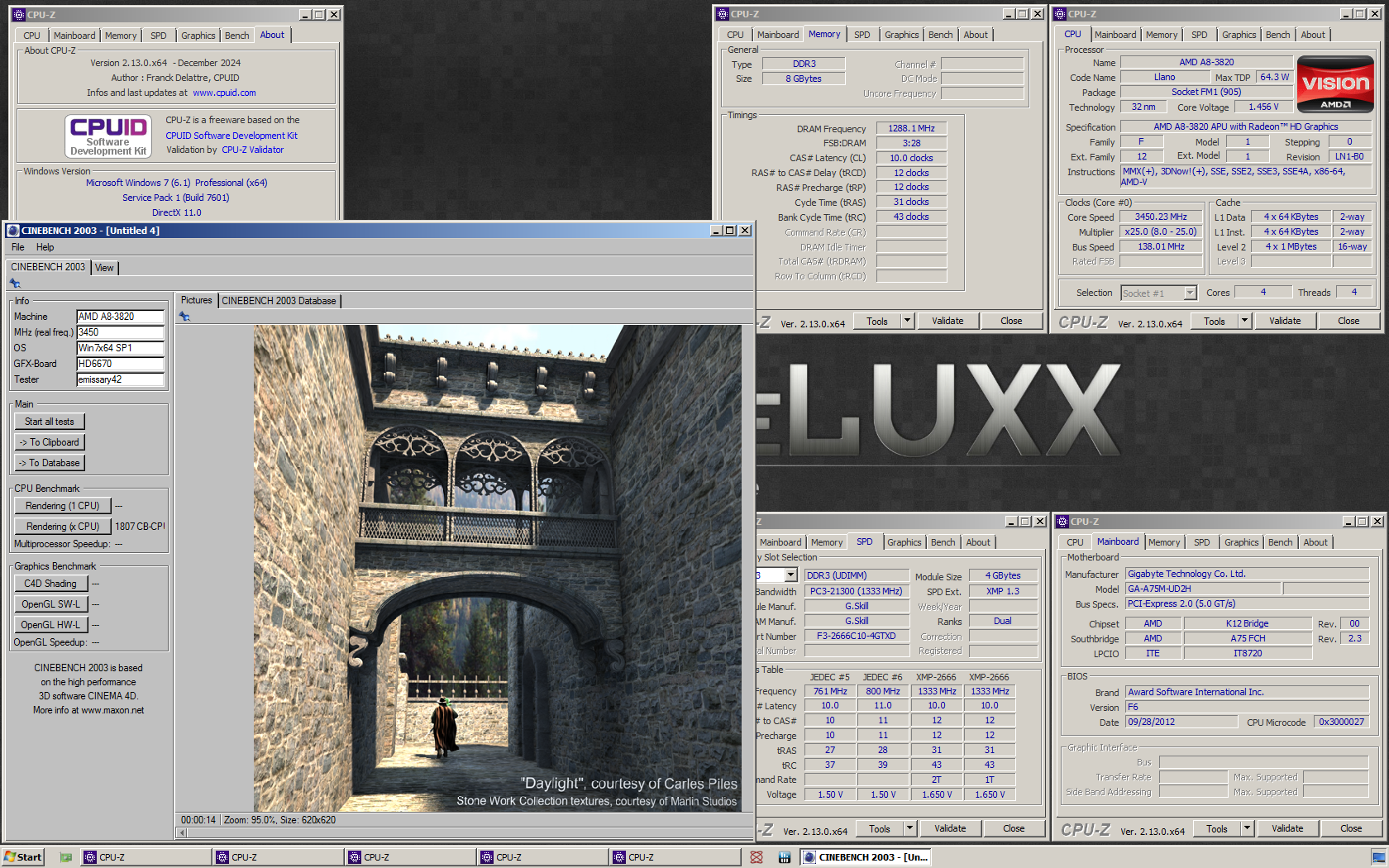Viewport: 1389px width, 868px height.
Task: Expand the memory slot selection dropdown in the SPD window
Action: [790, 575]
